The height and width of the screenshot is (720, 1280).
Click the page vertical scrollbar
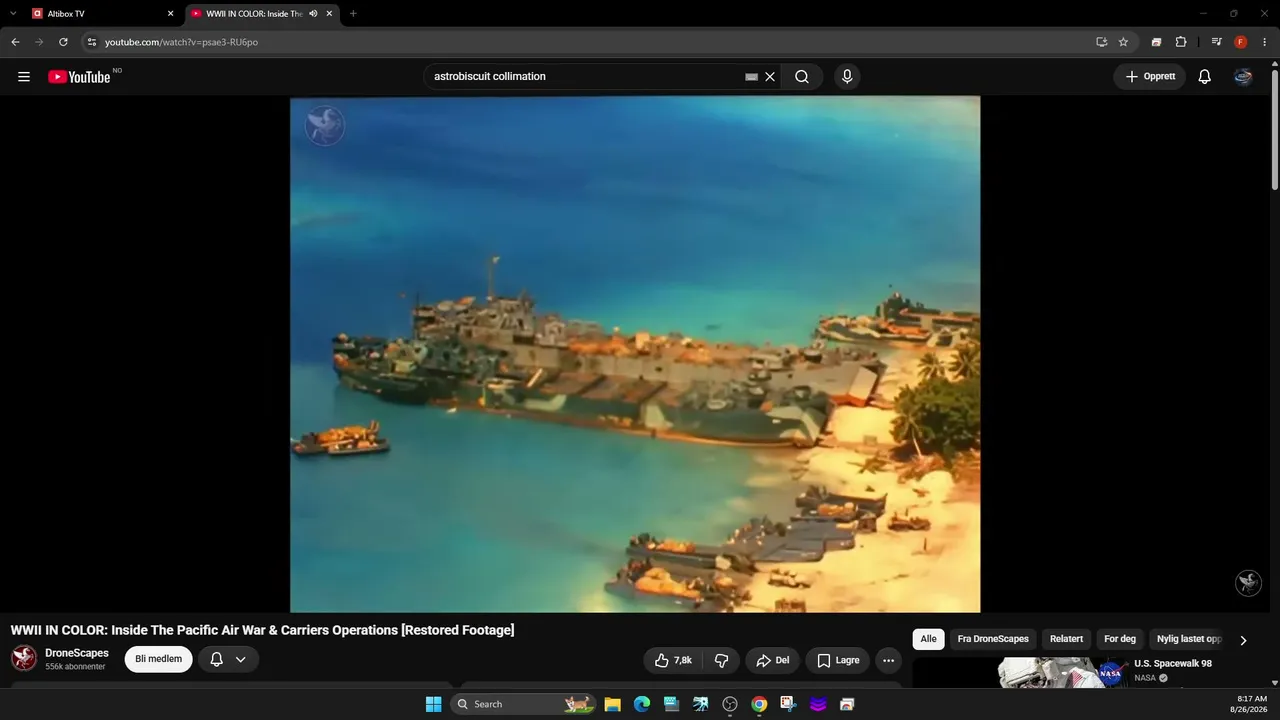tap(1274, 128)
